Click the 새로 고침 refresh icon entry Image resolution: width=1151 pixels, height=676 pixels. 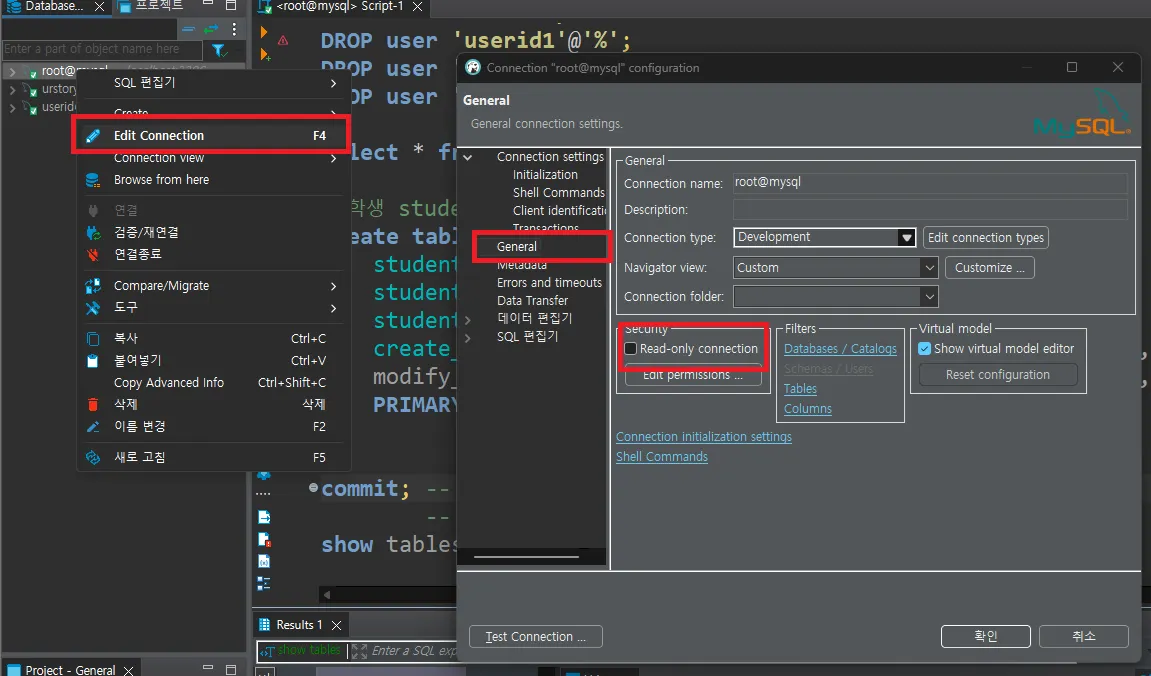[139, 457]
